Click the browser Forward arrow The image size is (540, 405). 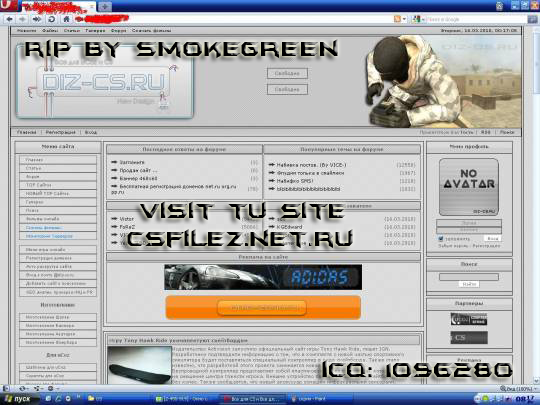[23, 19]
